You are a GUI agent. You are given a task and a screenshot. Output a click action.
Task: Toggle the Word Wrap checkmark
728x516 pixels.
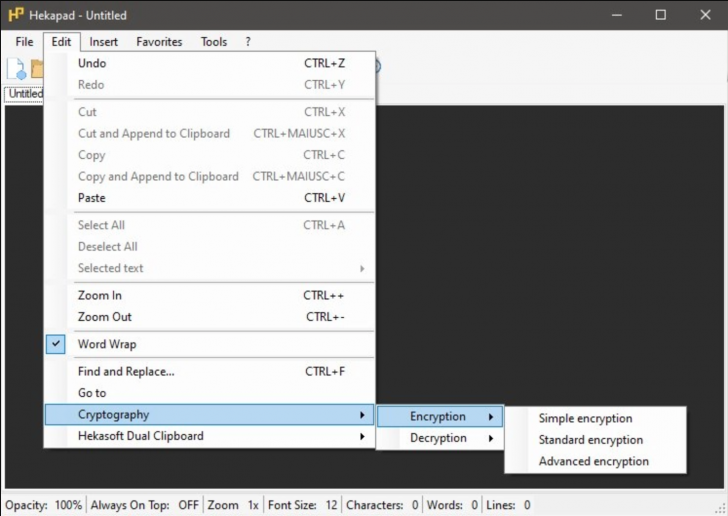pos(56,344)
